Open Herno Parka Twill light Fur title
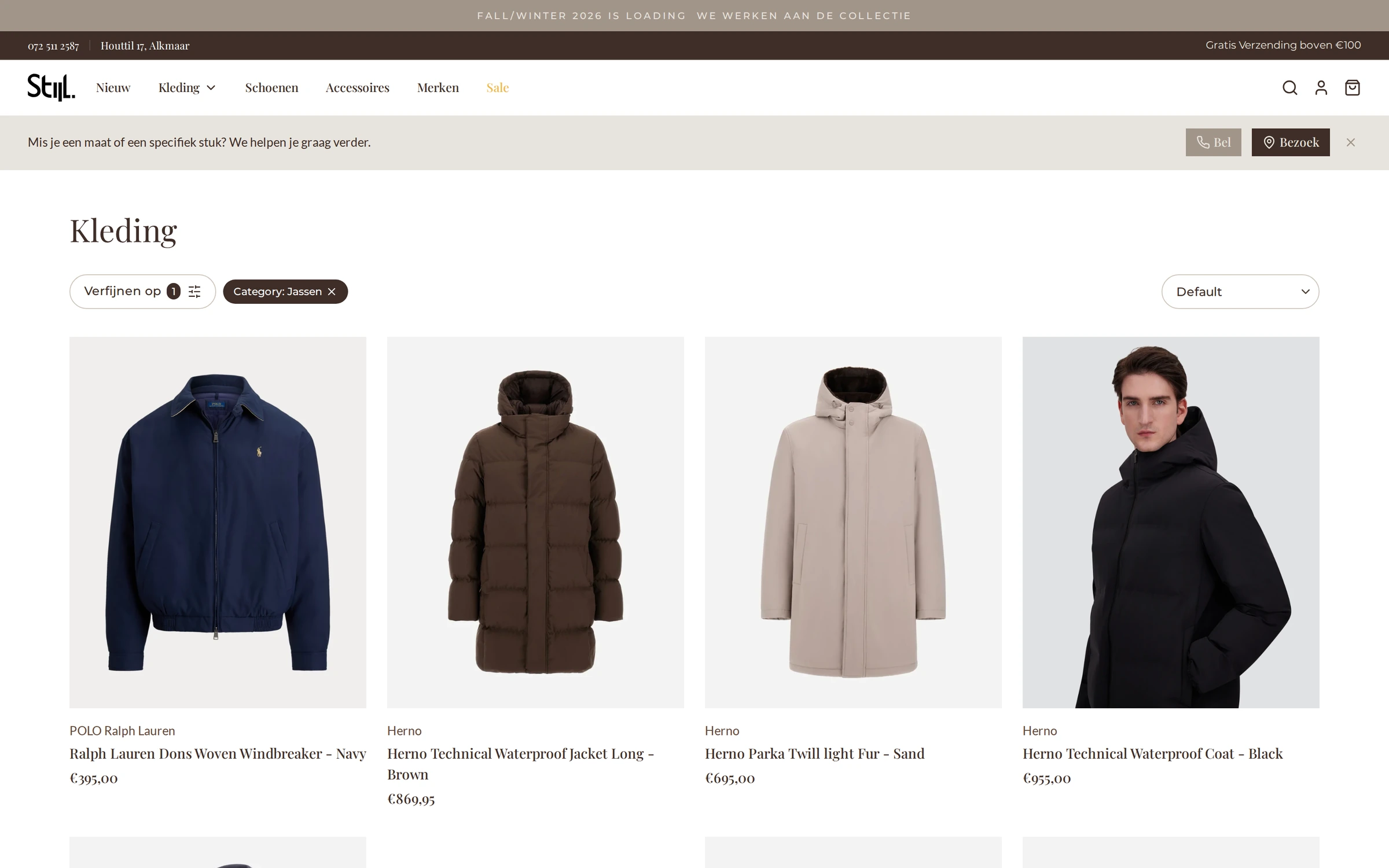 815,753
